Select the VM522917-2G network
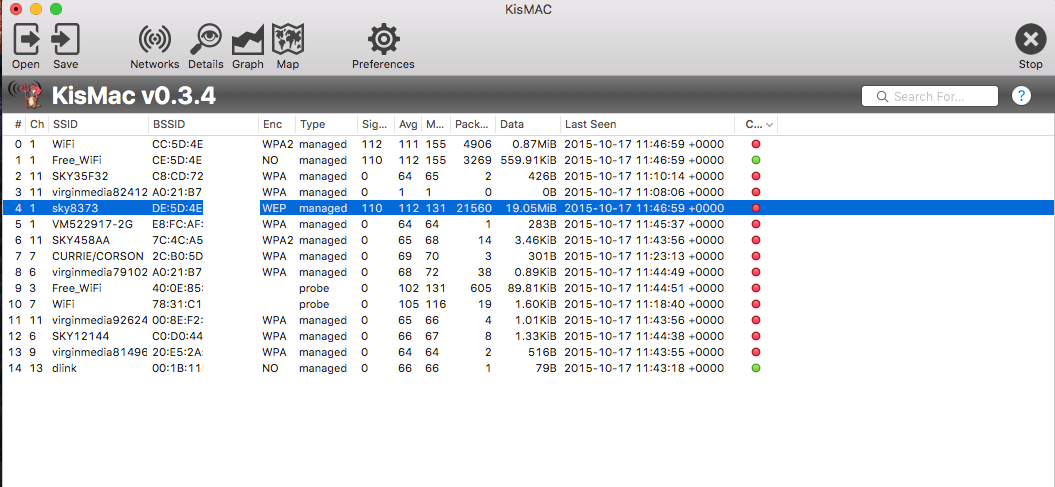 tap(528, 224)
